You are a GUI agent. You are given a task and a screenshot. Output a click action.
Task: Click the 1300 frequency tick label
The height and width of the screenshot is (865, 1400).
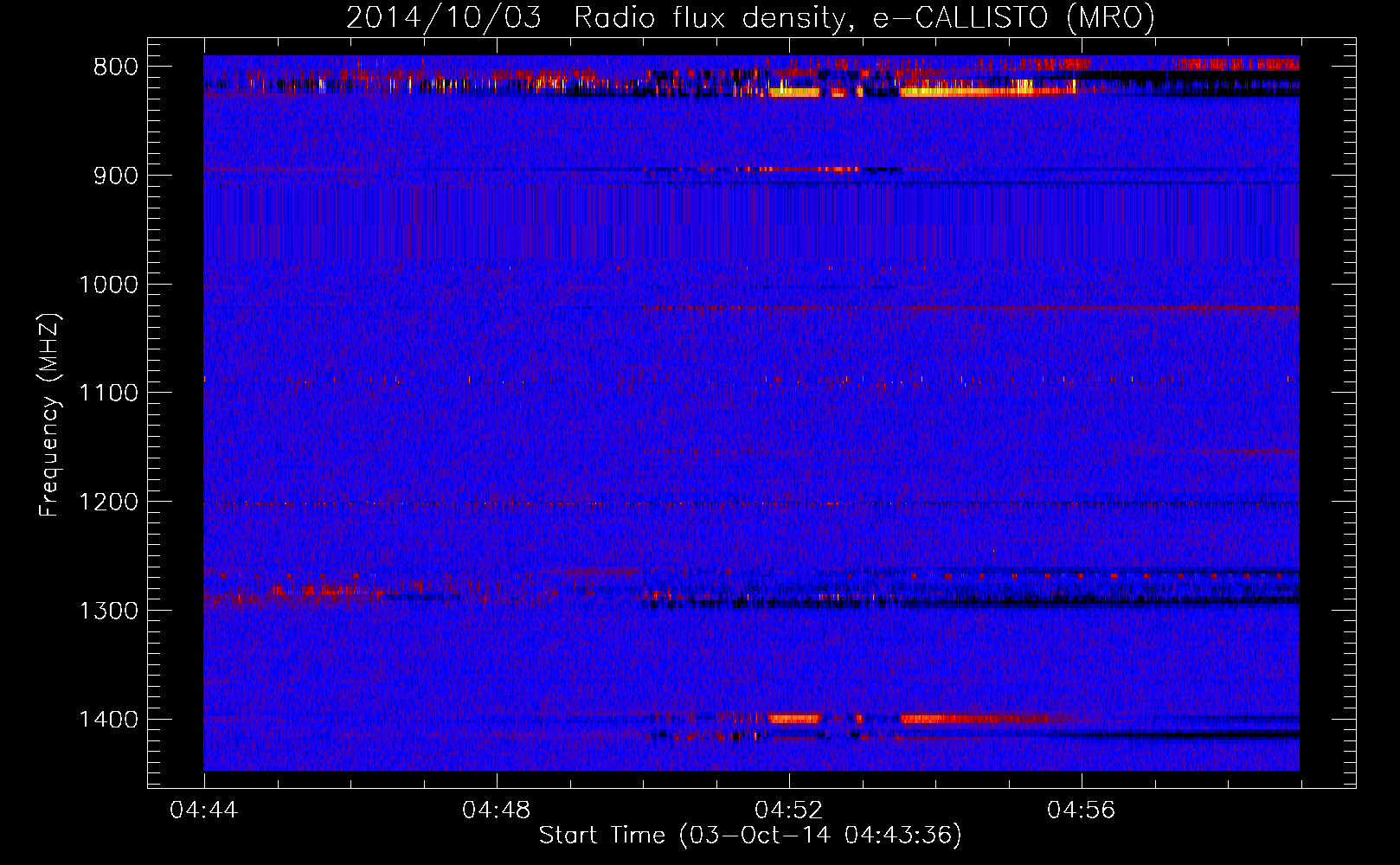click(108, 612)
